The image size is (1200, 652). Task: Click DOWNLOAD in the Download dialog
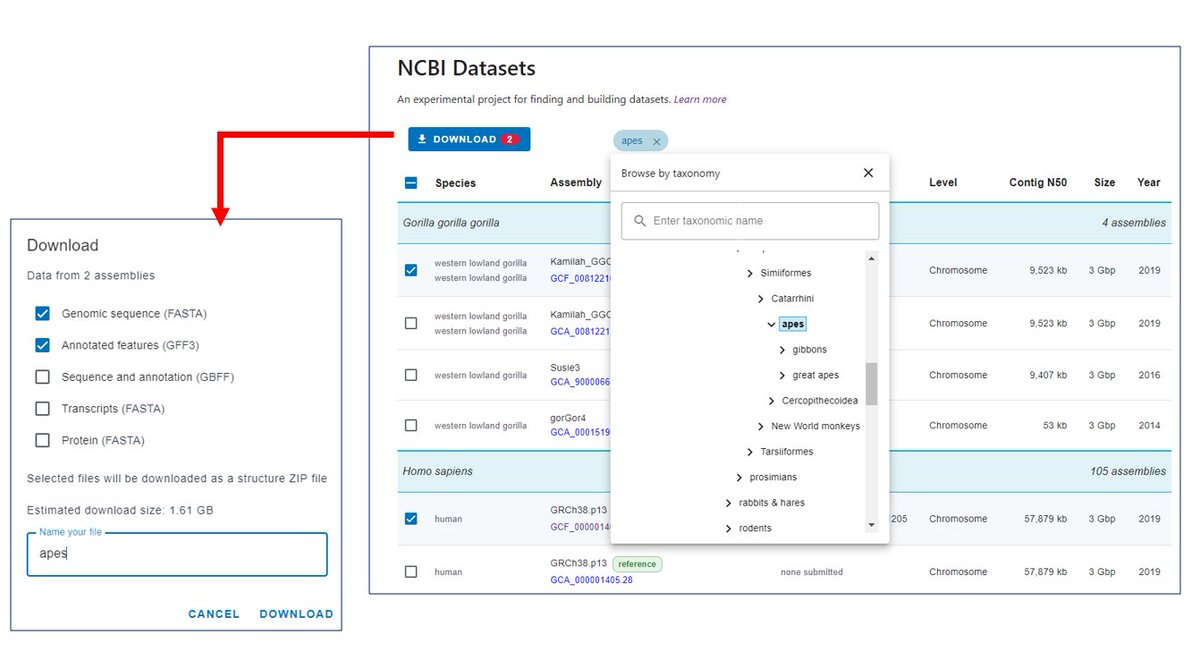(x=296, y=614)
